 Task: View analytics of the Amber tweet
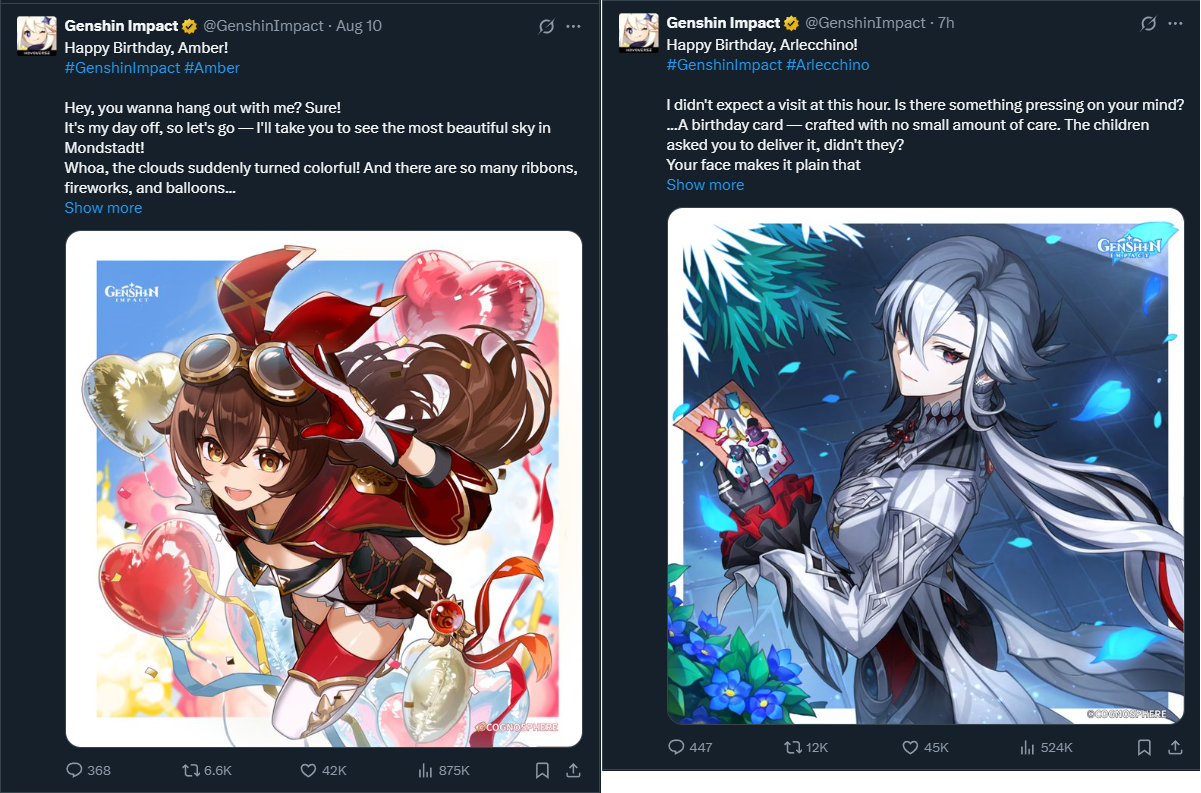tap(442, 770)
